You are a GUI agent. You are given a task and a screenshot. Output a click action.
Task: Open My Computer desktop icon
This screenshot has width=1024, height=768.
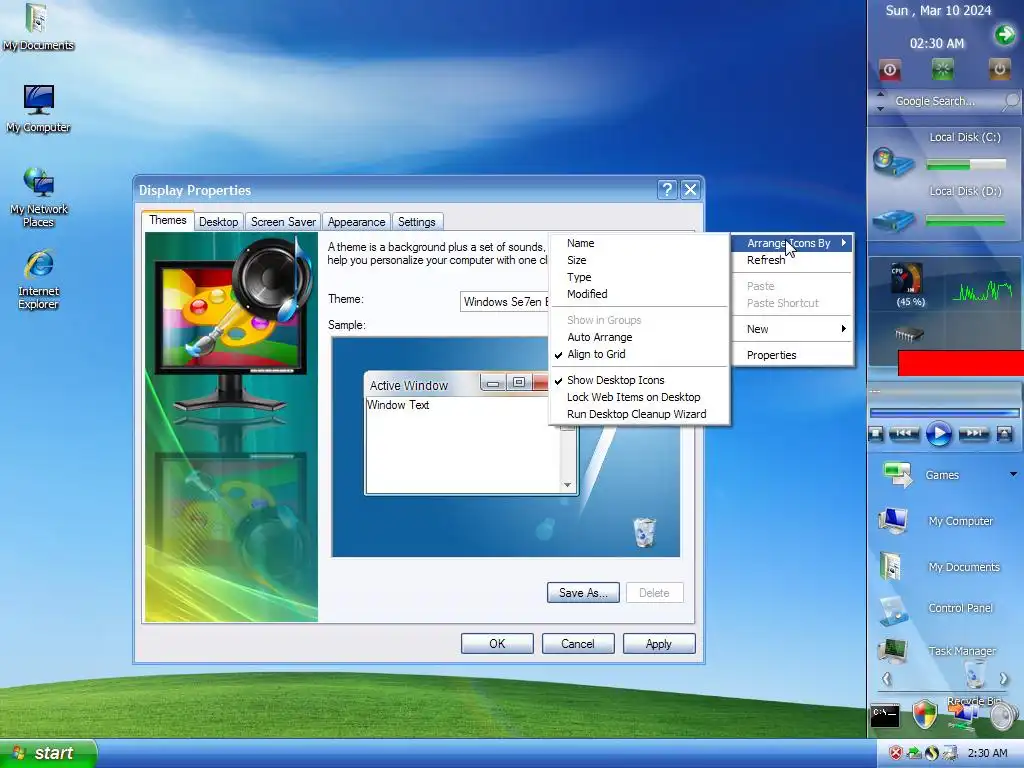tap(38, 108)
